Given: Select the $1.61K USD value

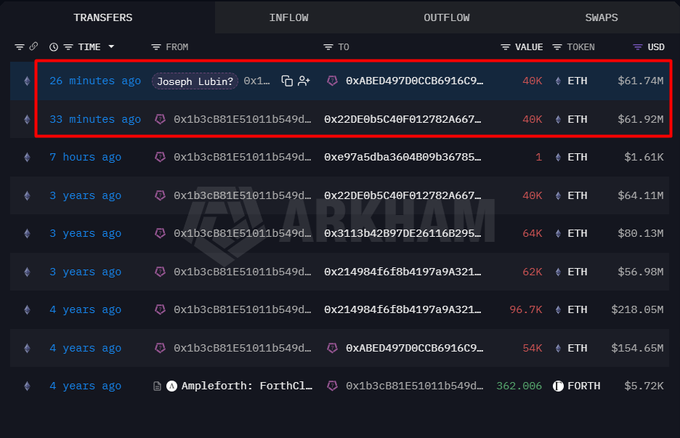Looking at the screenshot, I should pyautogui.click(x=644, y=157).
